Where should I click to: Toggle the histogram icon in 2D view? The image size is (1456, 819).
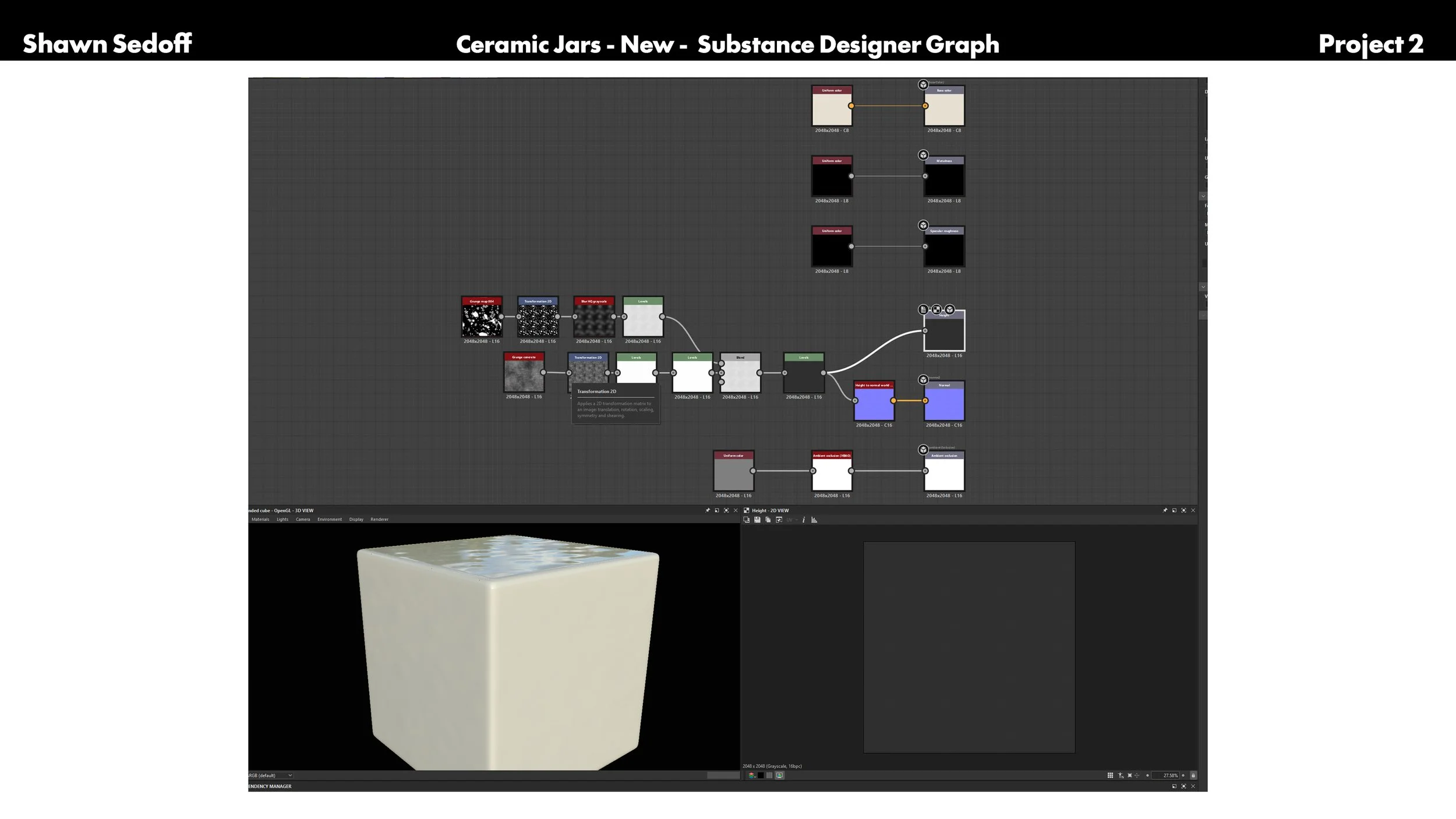[x=814, y=520]
